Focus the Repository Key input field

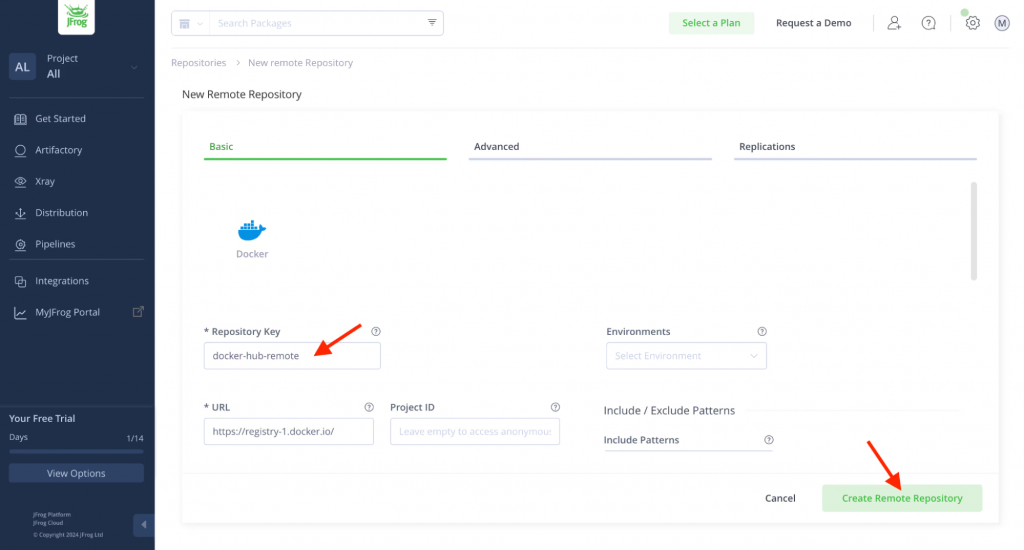click(292, 356)
